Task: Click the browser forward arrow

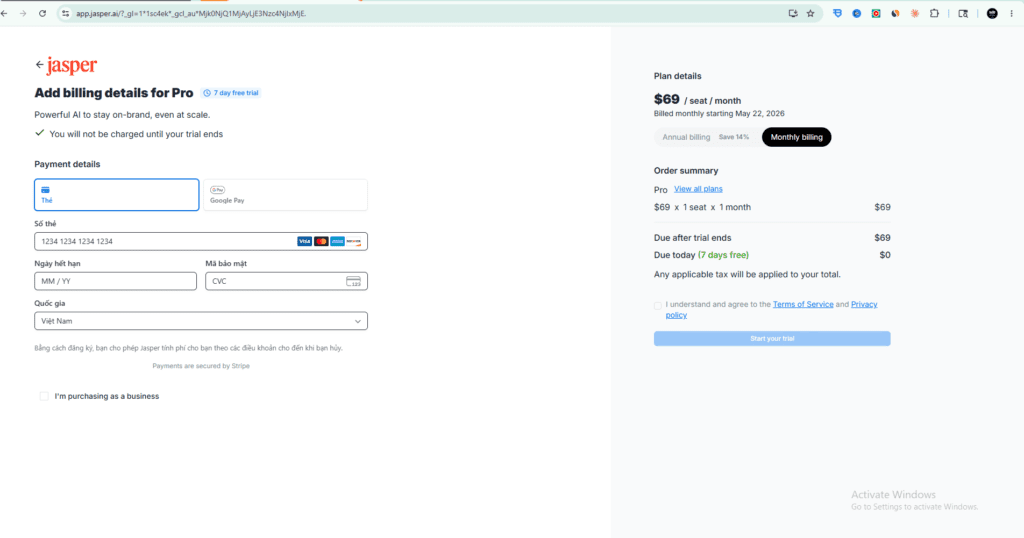Action: click(x=23, y=13)
